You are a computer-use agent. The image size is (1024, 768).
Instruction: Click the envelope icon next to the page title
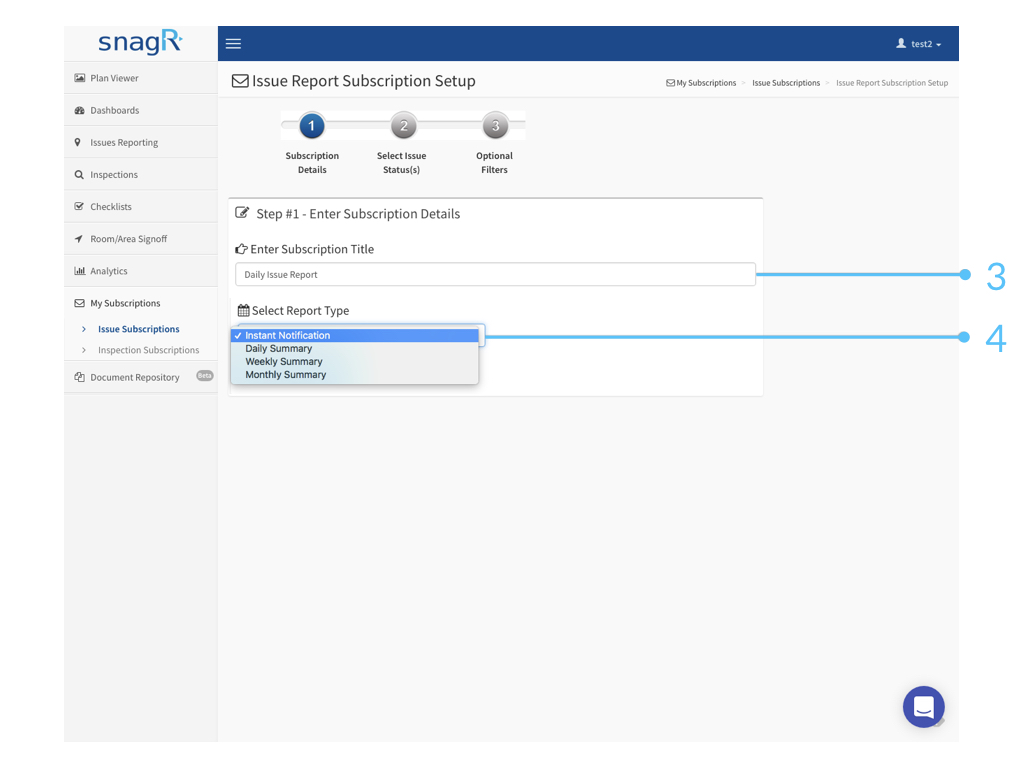240,81
